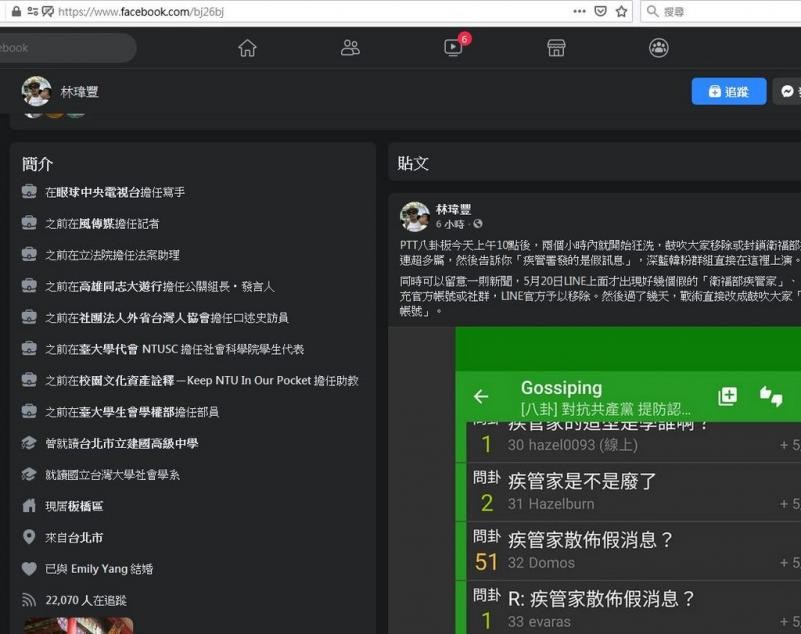Bookmark this page with the star icon

(622, 11)
